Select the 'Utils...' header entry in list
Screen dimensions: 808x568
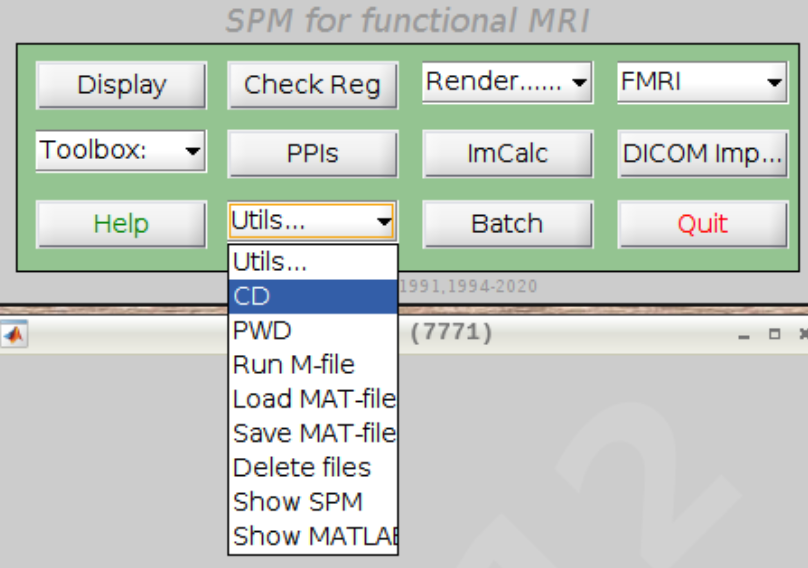click(313, 262)
